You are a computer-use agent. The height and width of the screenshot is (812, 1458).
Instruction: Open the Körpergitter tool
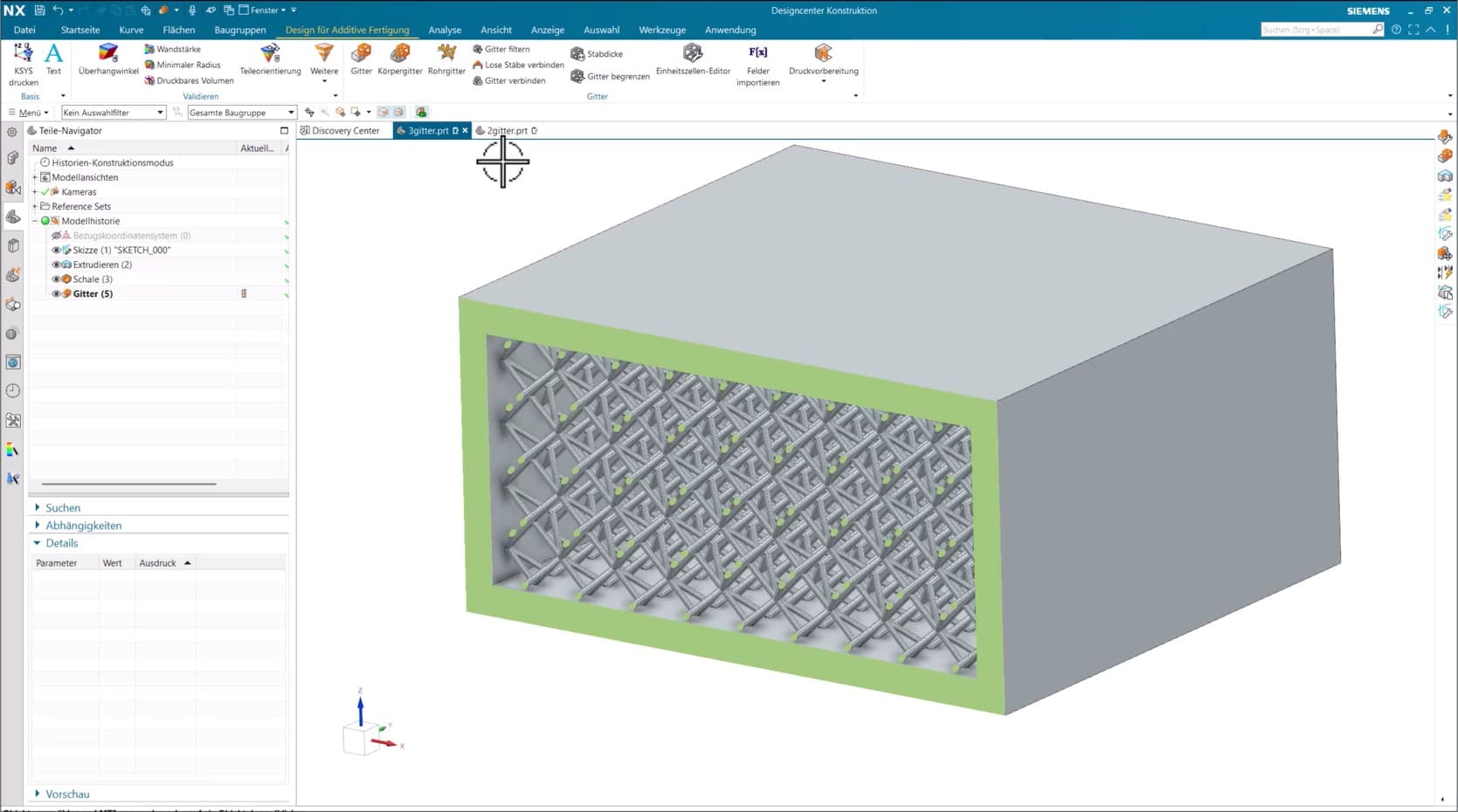pyautogui.click(x=400, y=54)
